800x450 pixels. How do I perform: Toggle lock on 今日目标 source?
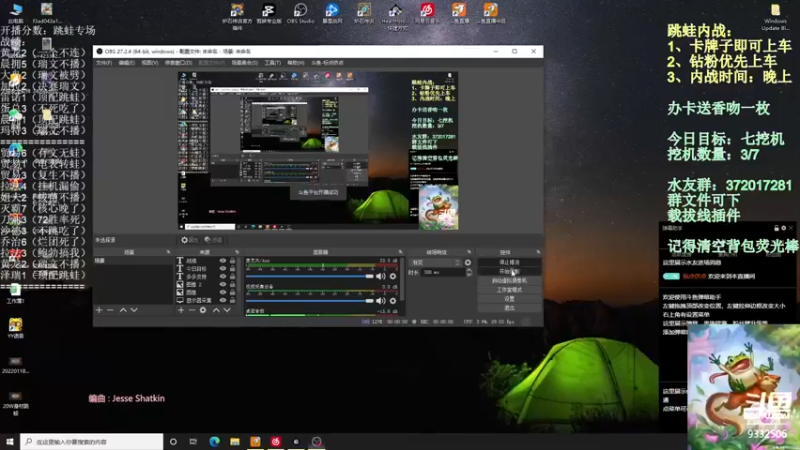point(233,268)
